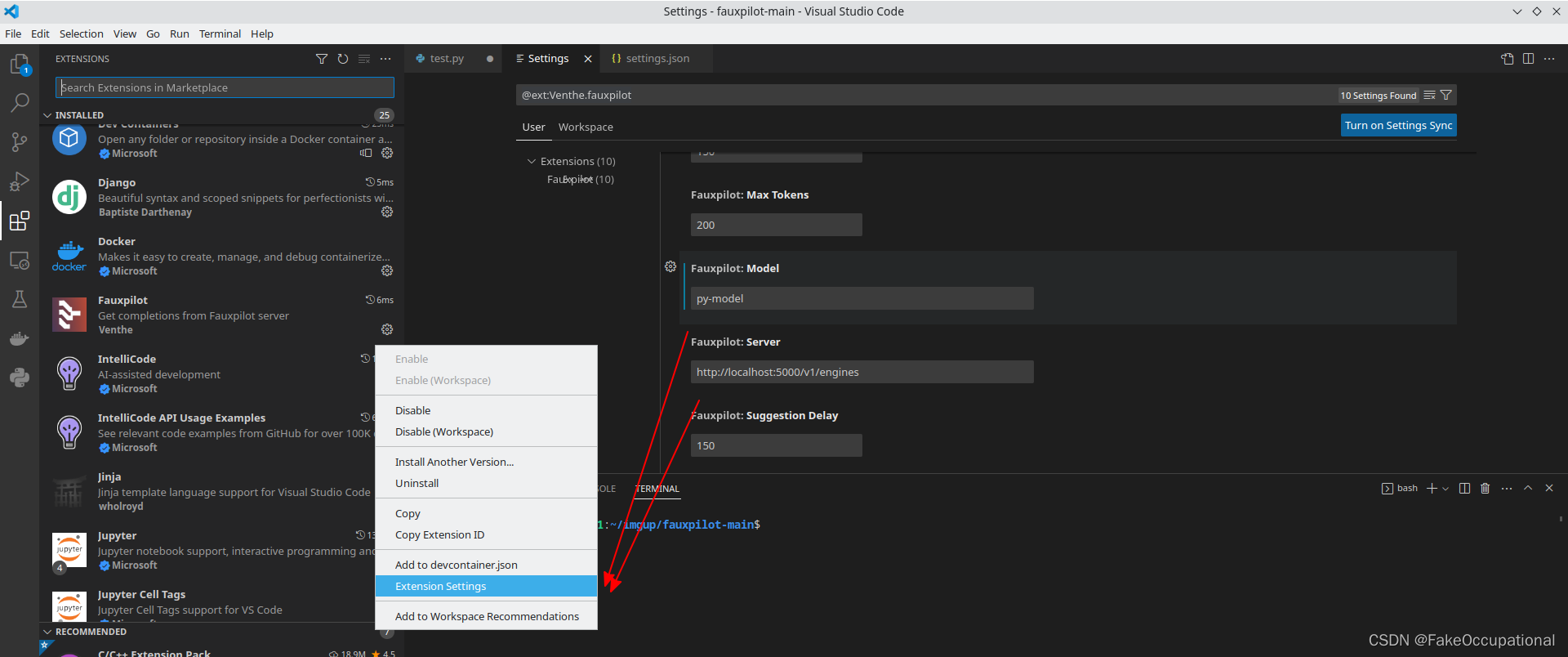Open the Explorer view in activity bar

click(20, 65)
